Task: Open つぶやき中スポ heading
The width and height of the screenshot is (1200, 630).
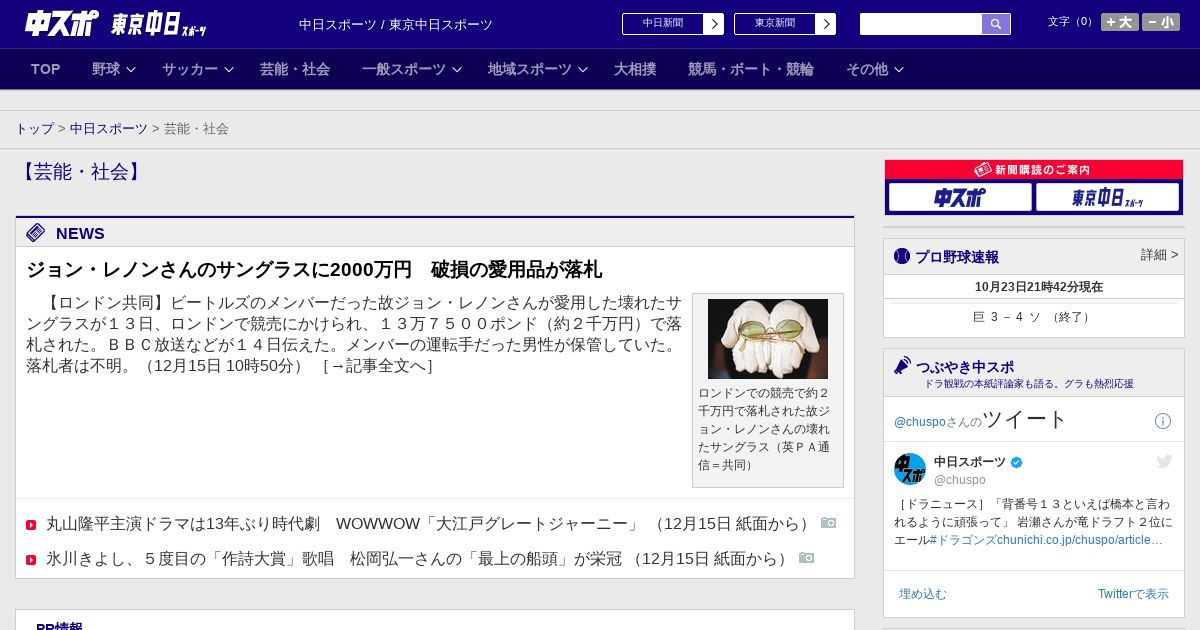Action: point(965,367)
